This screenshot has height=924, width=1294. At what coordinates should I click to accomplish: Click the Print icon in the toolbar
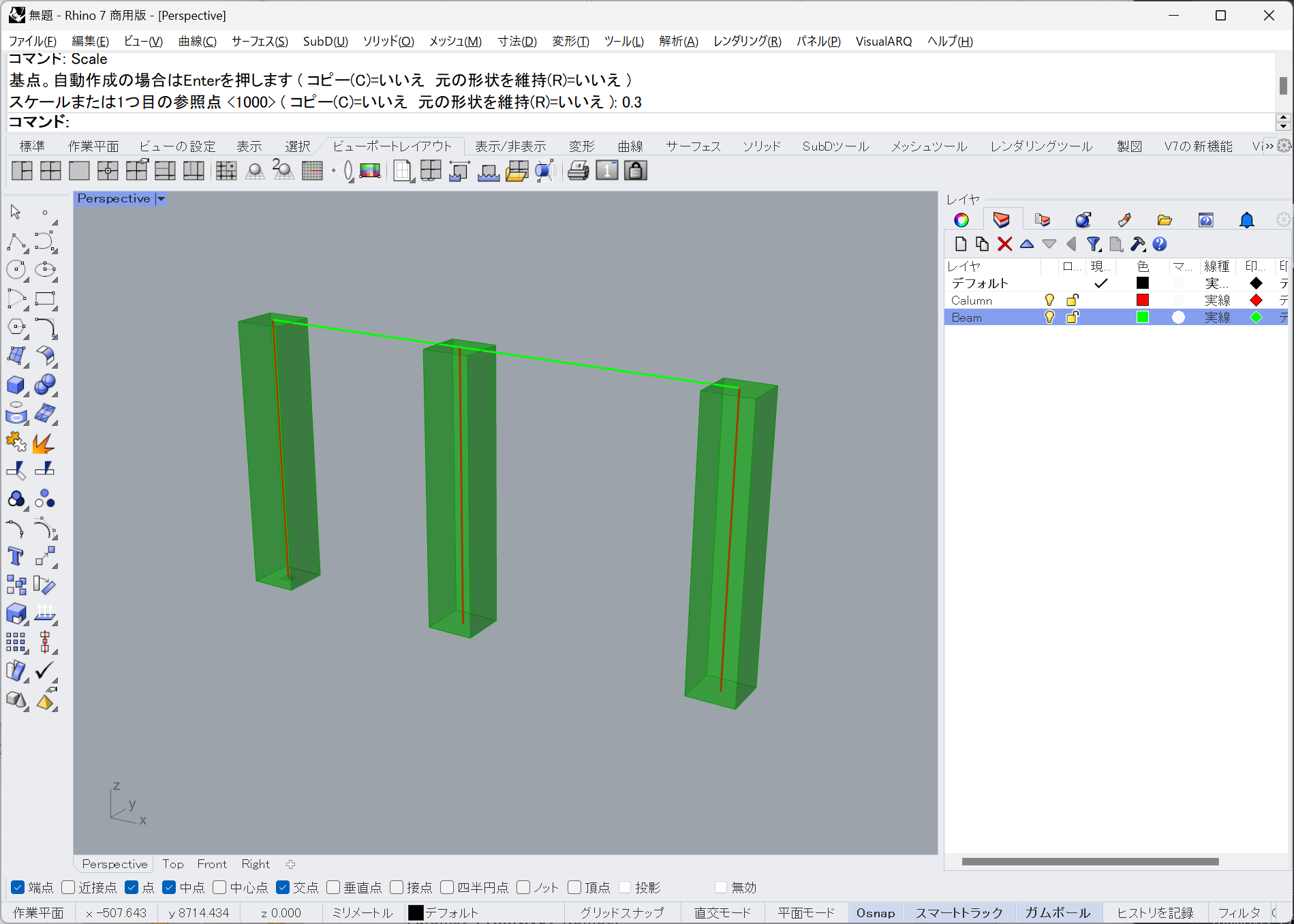pyautogui.click(x=578, y=171)
